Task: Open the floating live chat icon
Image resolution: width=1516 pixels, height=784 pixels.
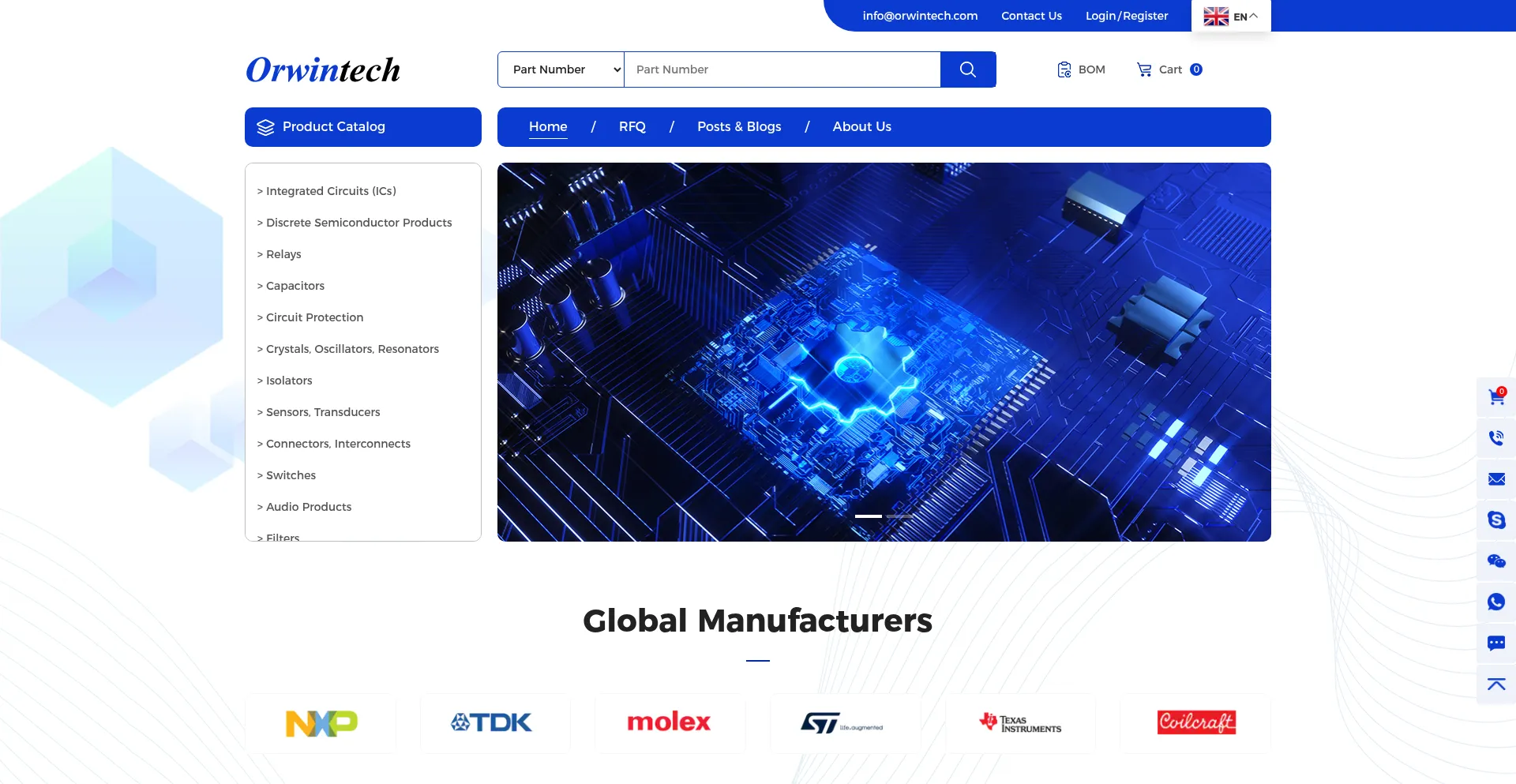Action: (1496, 643)
